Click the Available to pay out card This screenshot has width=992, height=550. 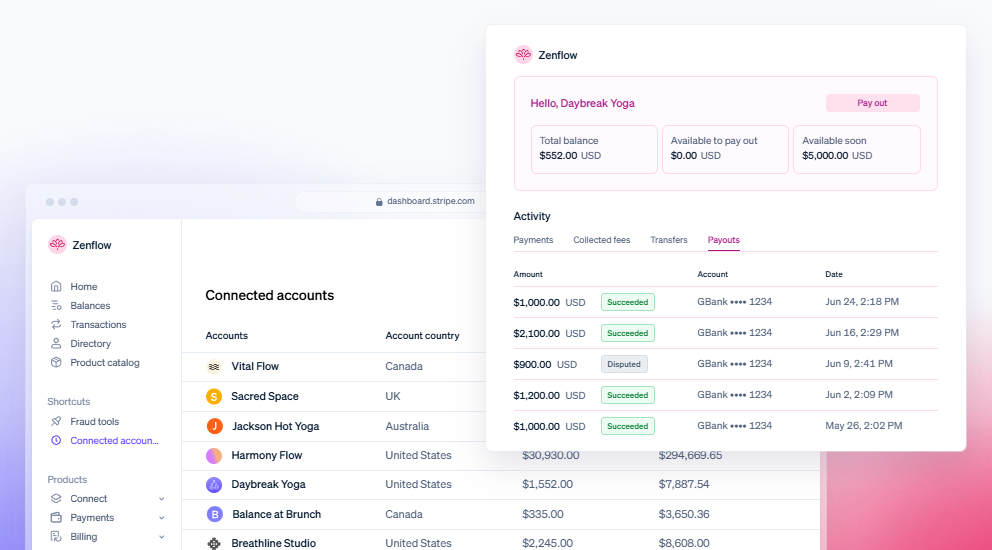[725, 149]
